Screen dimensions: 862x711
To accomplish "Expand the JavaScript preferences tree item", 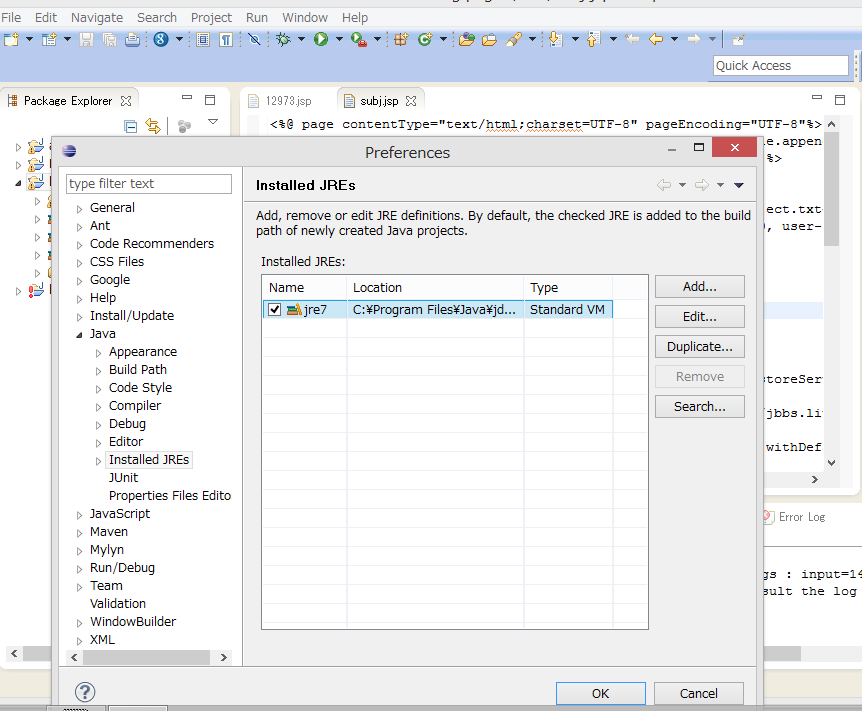I will coord(80,513).
